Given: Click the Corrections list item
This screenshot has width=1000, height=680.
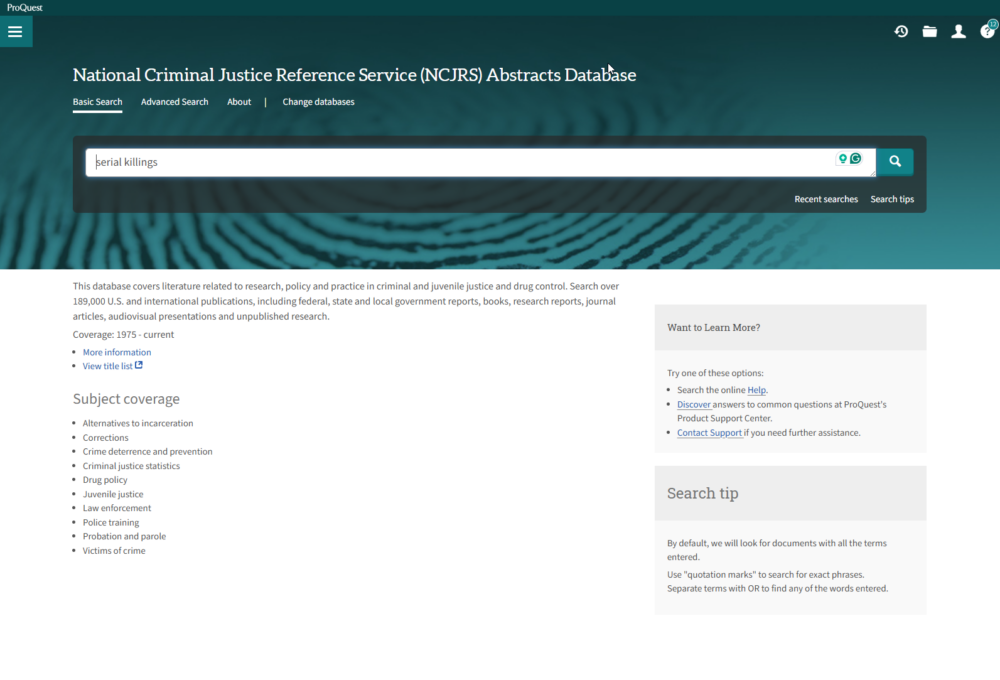Looking at the screenshot, I should click(105, 438).
